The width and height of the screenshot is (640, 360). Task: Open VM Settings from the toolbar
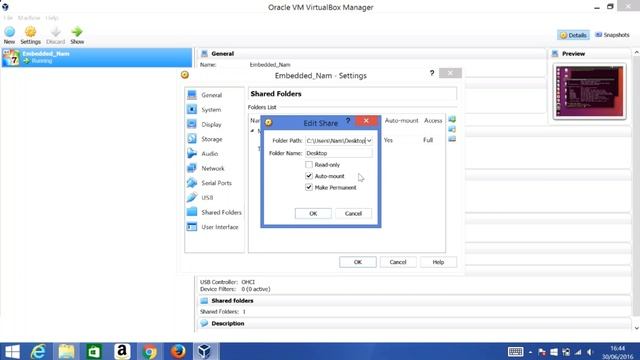pos(31,35)
